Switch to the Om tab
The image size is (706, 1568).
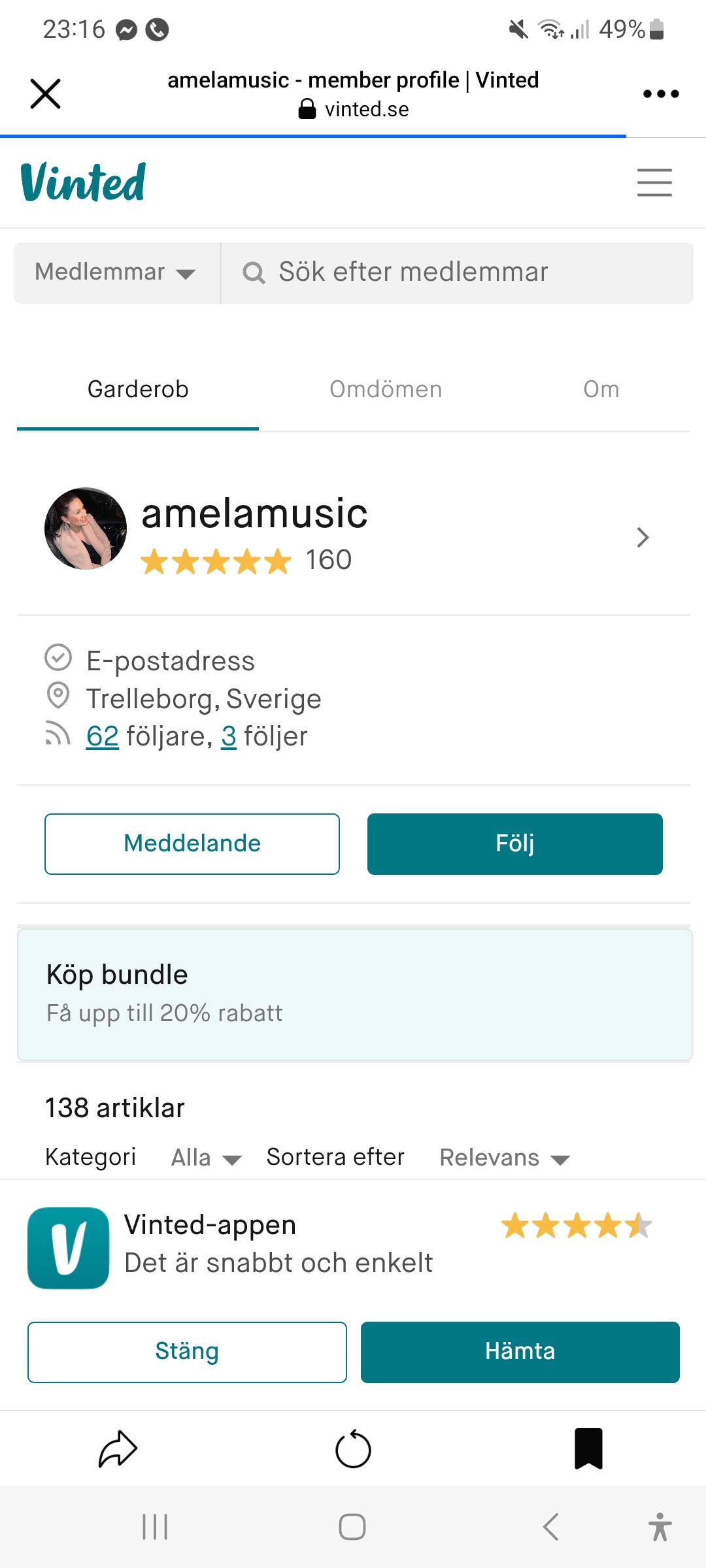[x=601, y=389]
